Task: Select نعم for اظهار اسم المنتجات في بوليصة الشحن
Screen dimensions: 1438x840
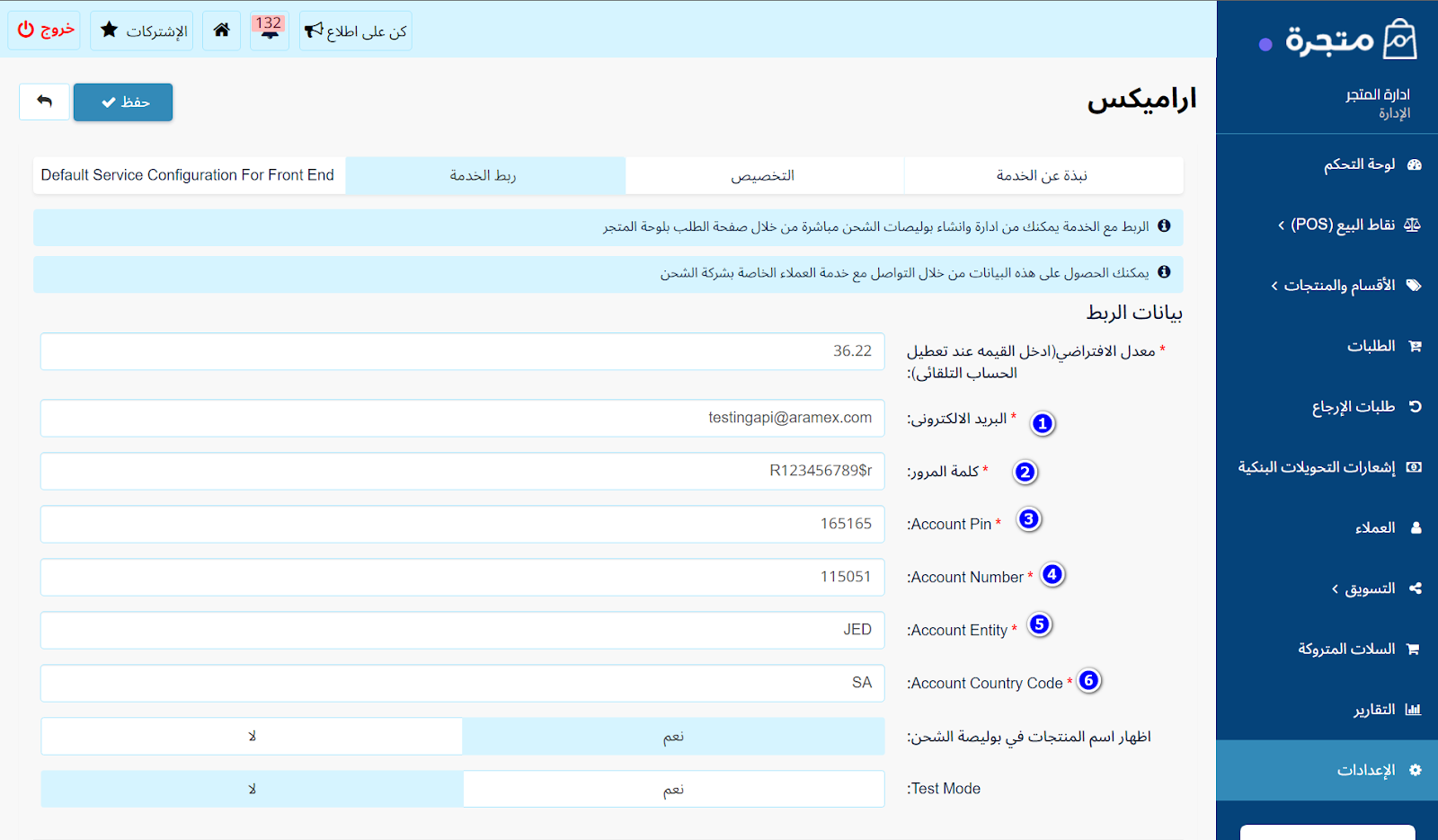Action: 673,737
